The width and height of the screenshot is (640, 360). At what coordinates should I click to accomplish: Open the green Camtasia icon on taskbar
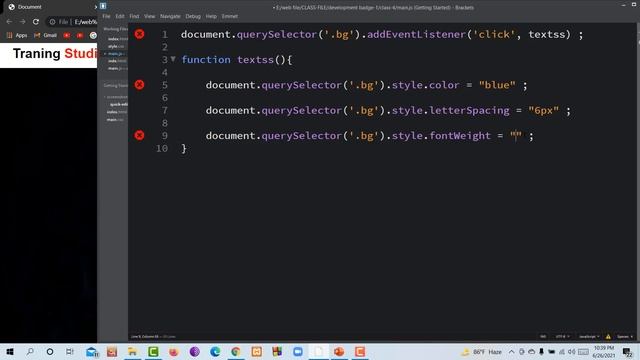(153, 351)
